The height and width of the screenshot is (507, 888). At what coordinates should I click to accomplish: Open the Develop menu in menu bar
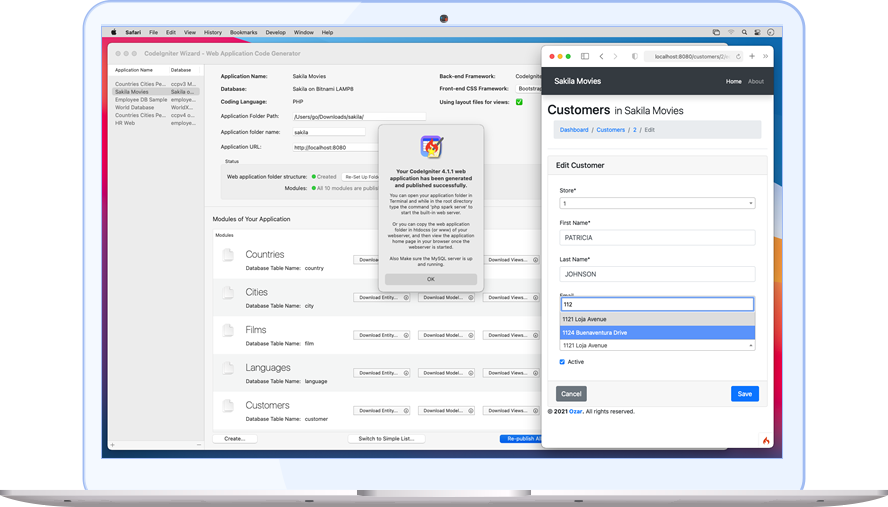[x=276, y=32]
